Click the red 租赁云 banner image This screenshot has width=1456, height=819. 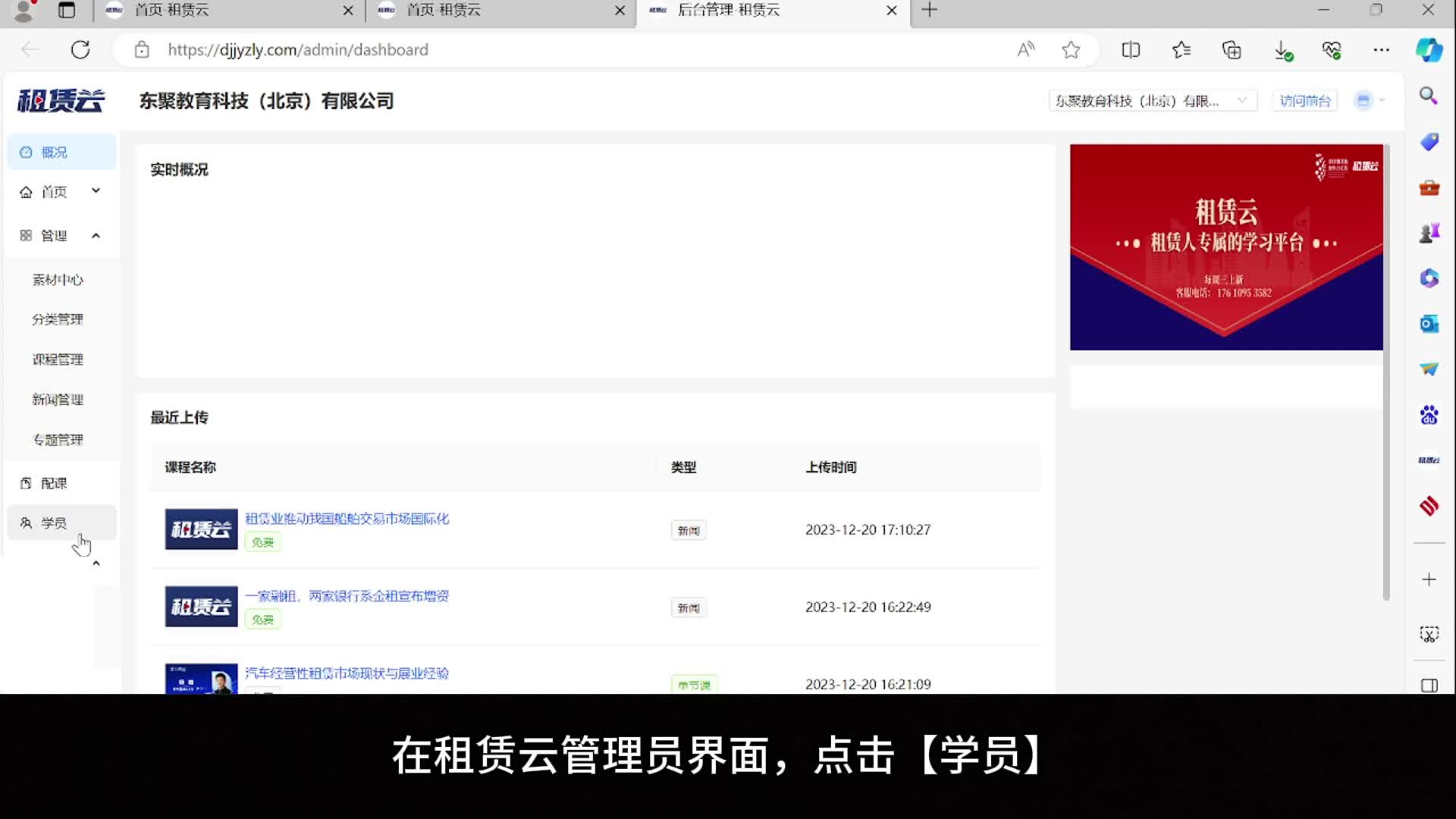point(1226,247)
